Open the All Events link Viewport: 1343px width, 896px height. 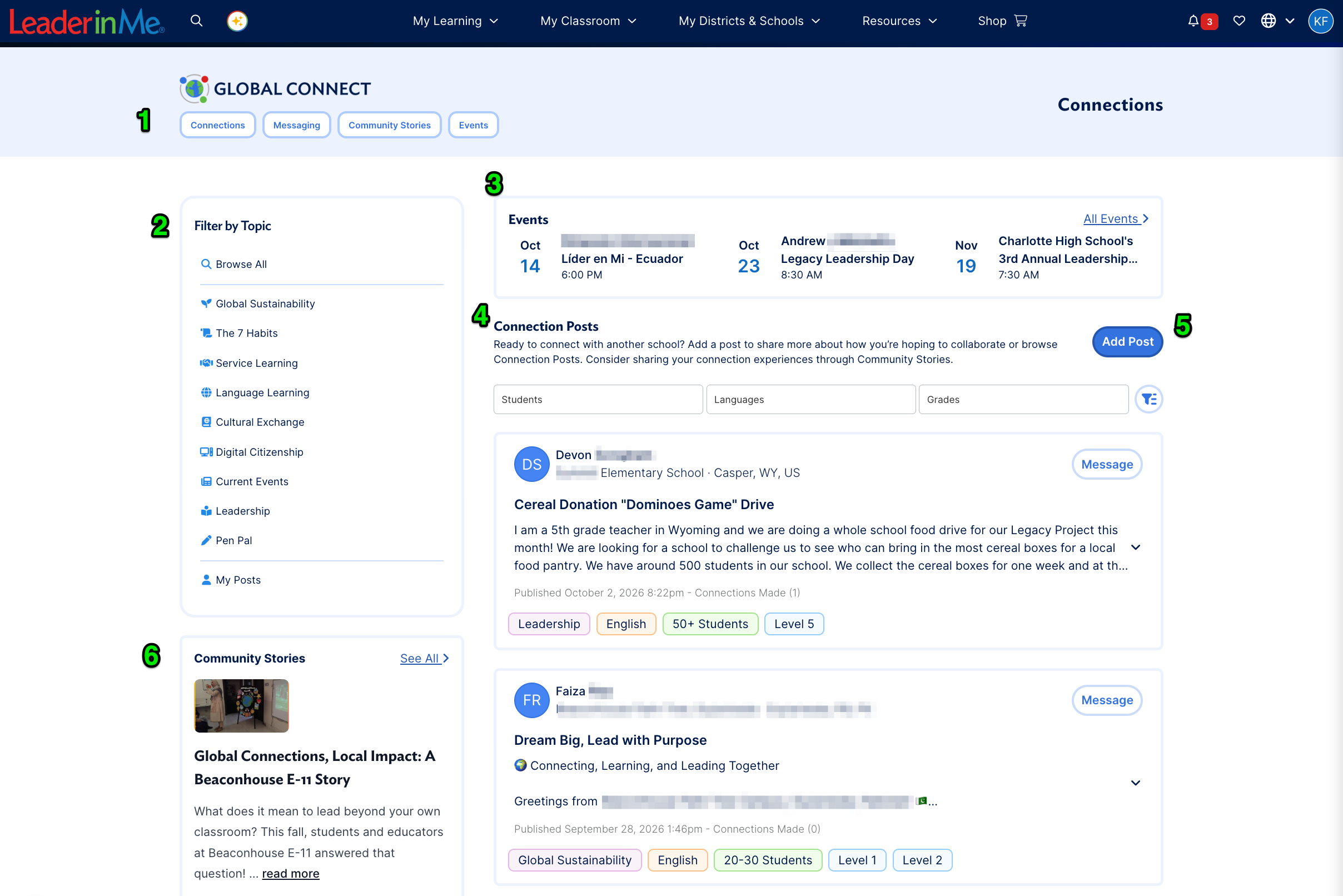[1116, 218]
